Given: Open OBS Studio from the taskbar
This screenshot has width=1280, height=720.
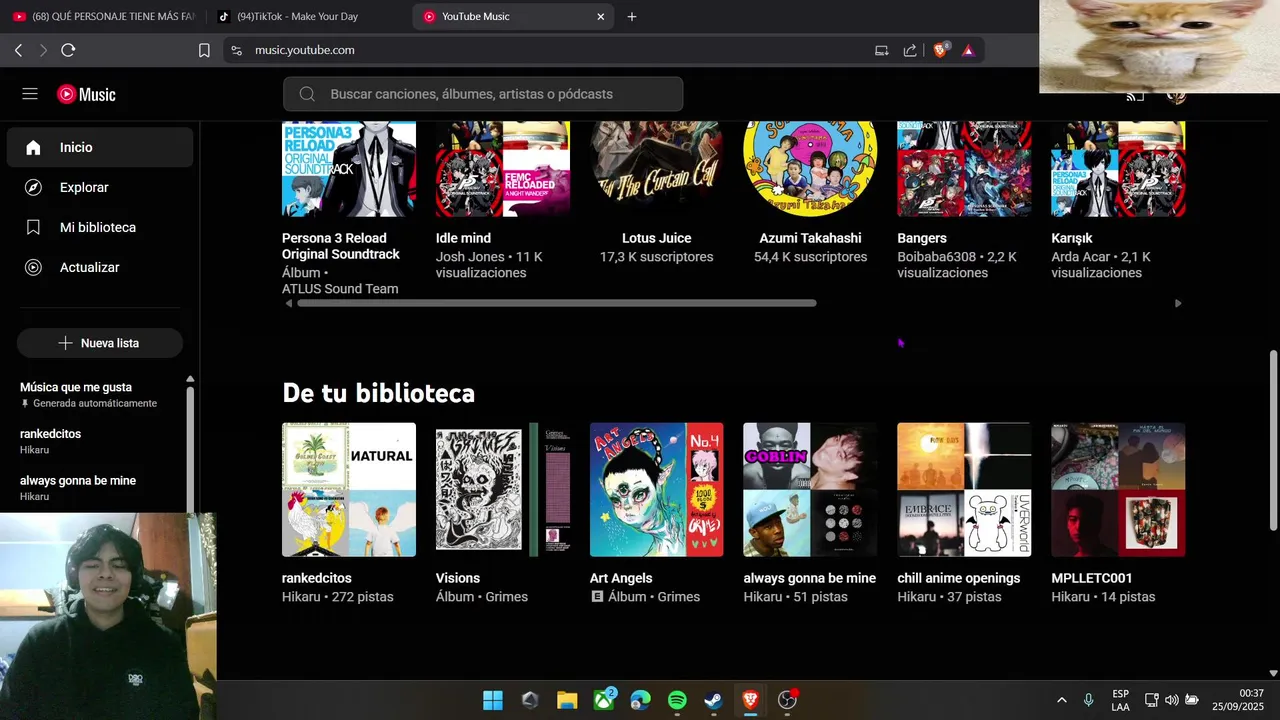Looking at the screenshot, I should tap(788, 700).
